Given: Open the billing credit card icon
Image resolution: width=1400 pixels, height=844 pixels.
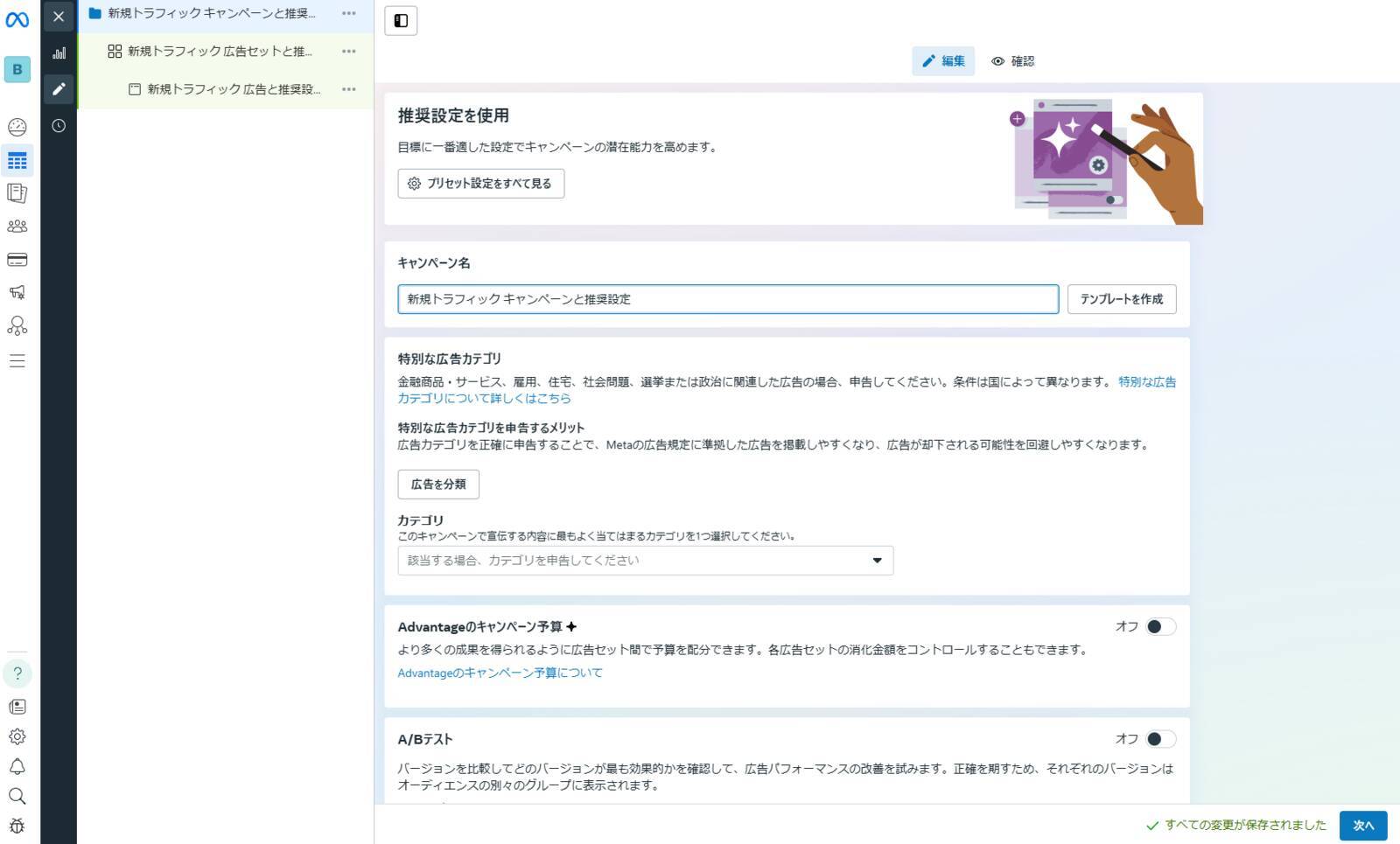Looking at the screenshot, I should point(17,260).
